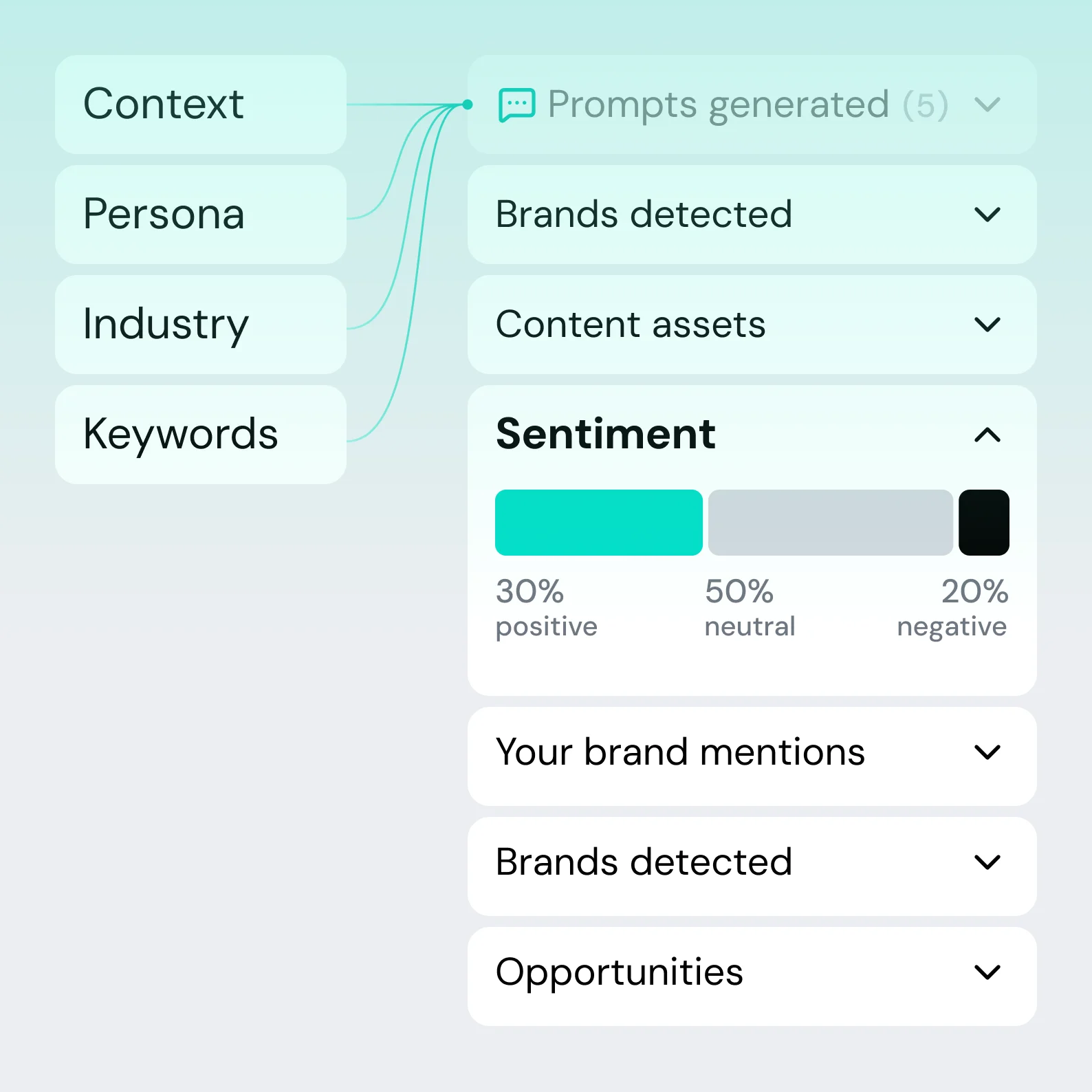The height and width of the screenshot is (1092, 1092).
Task: Click the gray neutral sentiment bar
Action: pyautogui.click(x=830, y=523)
